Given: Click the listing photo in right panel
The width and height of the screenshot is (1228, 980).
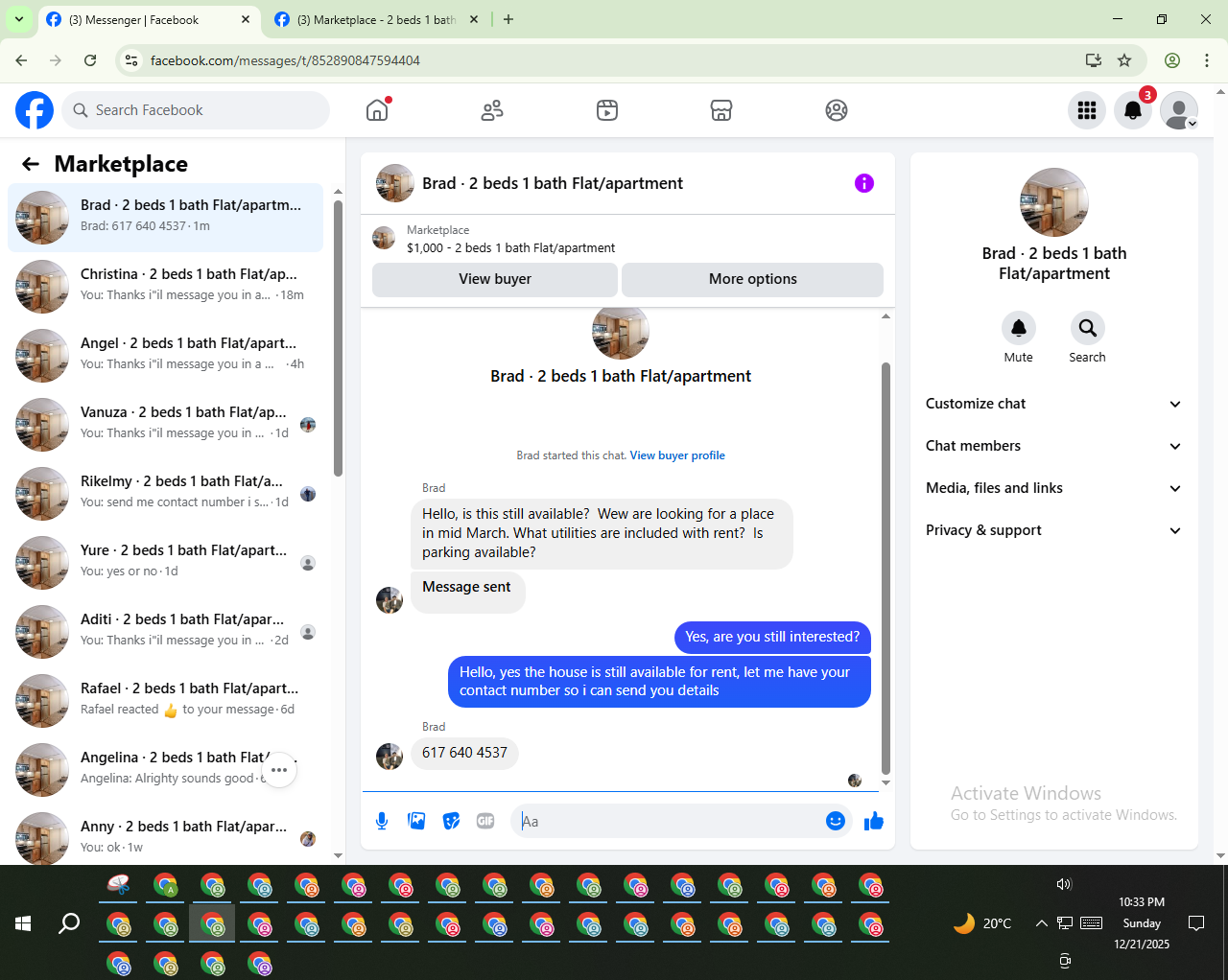Looking at the screenshot, I should pyautogui.click(x=1054, y=202).
